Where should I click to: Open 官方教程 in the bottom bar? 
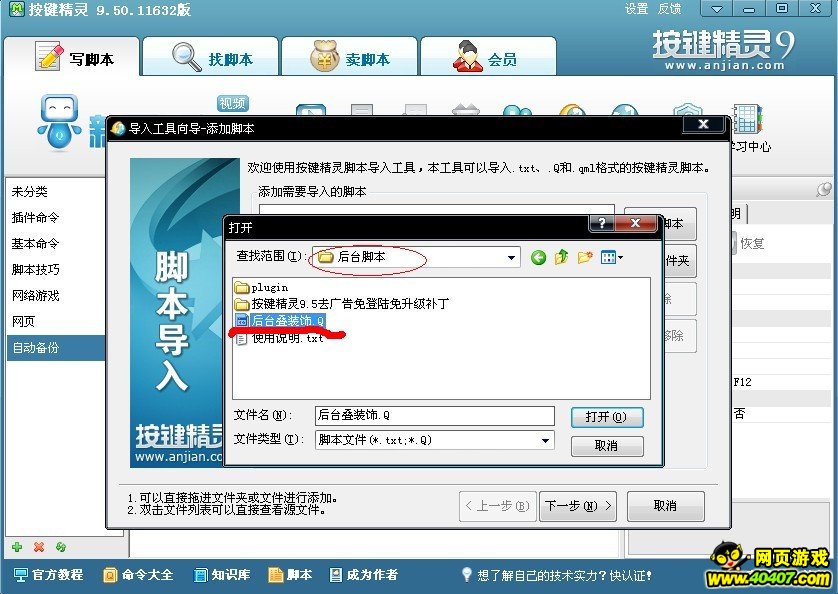tap(49, 575)
